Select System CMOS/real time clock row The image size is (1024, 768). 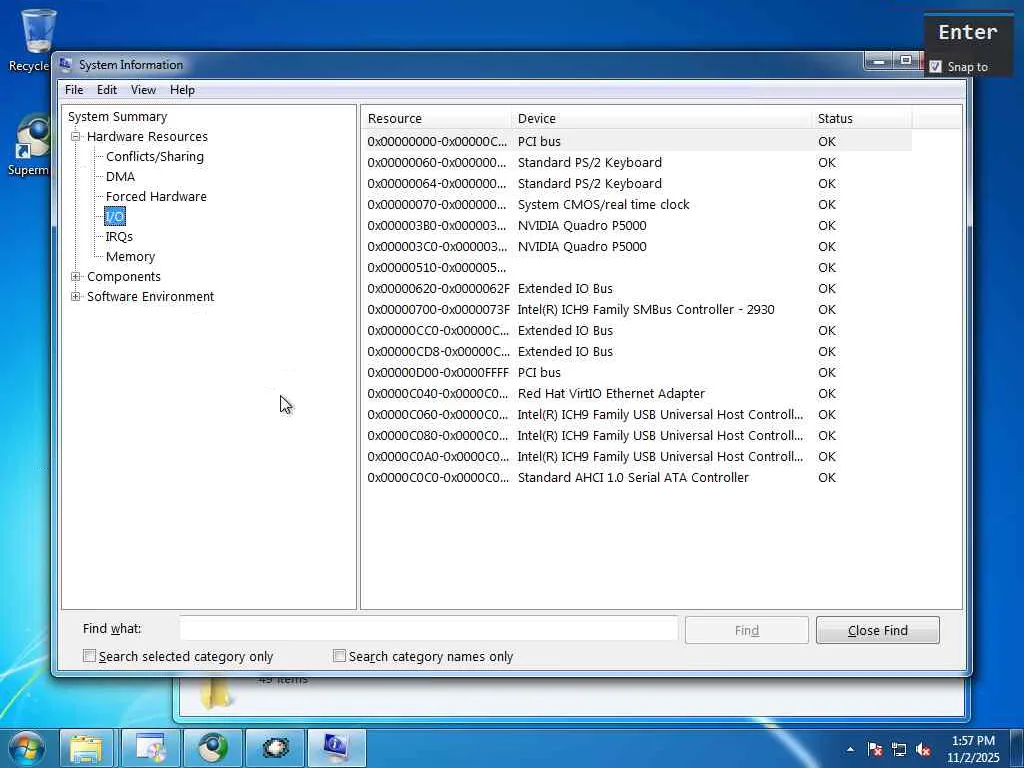coord(637,204)
